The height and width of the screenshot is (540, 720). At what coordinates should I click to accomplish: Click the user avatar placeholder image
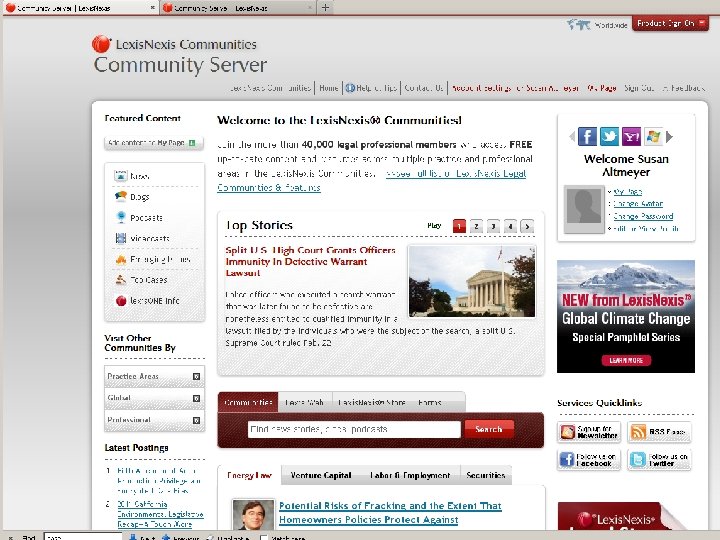tap(584, 208)
